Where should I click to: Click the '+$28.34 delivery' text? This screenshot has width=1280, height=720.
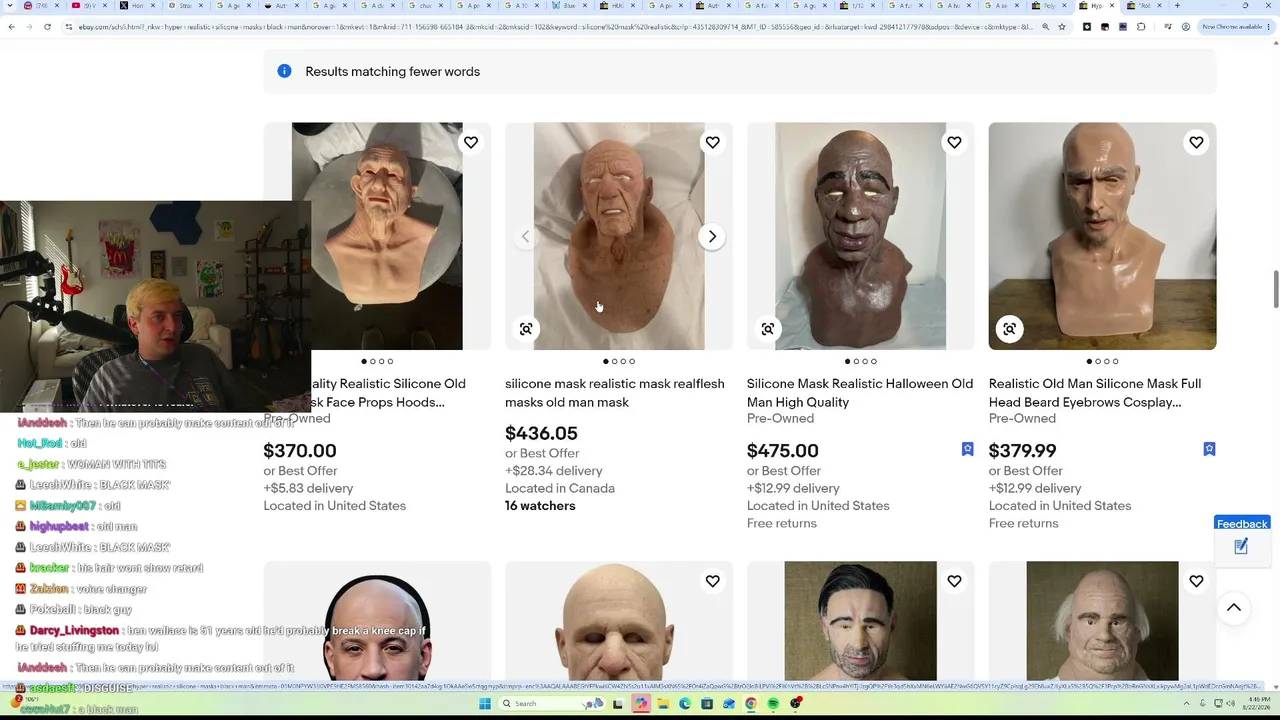(x=554, y=471)
